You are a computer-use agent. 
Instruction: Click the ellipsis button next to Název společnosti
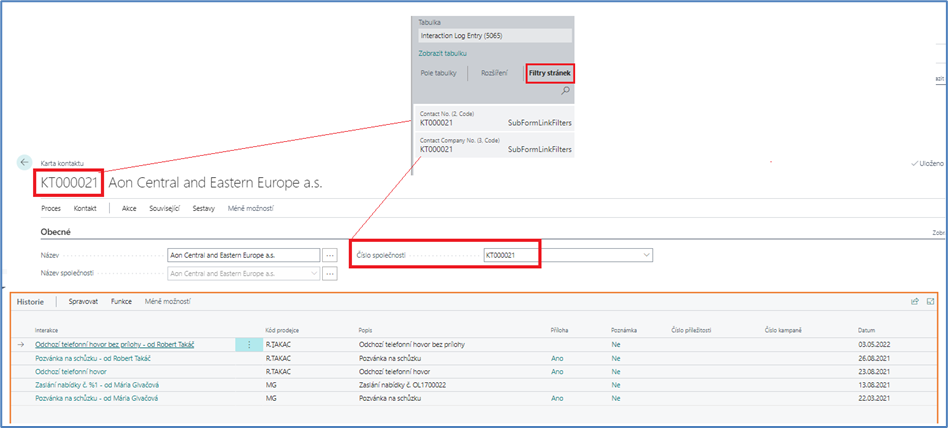[x=330, y=273]
